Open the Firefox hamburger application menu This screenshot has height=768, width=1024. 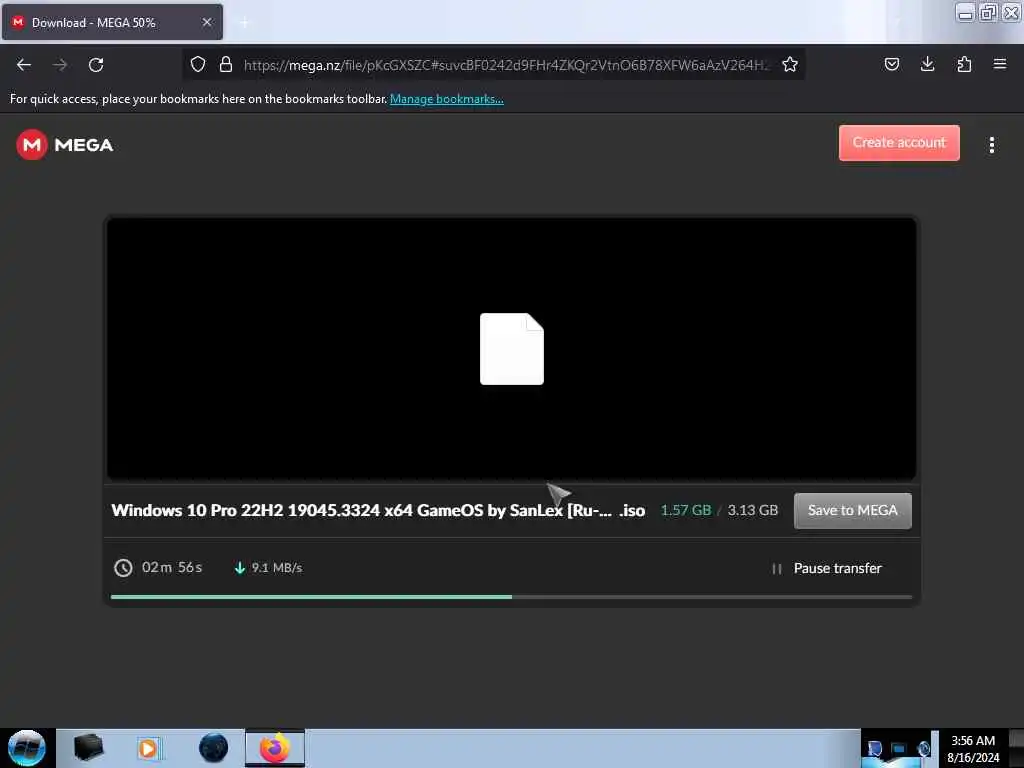click(1000, 64)
